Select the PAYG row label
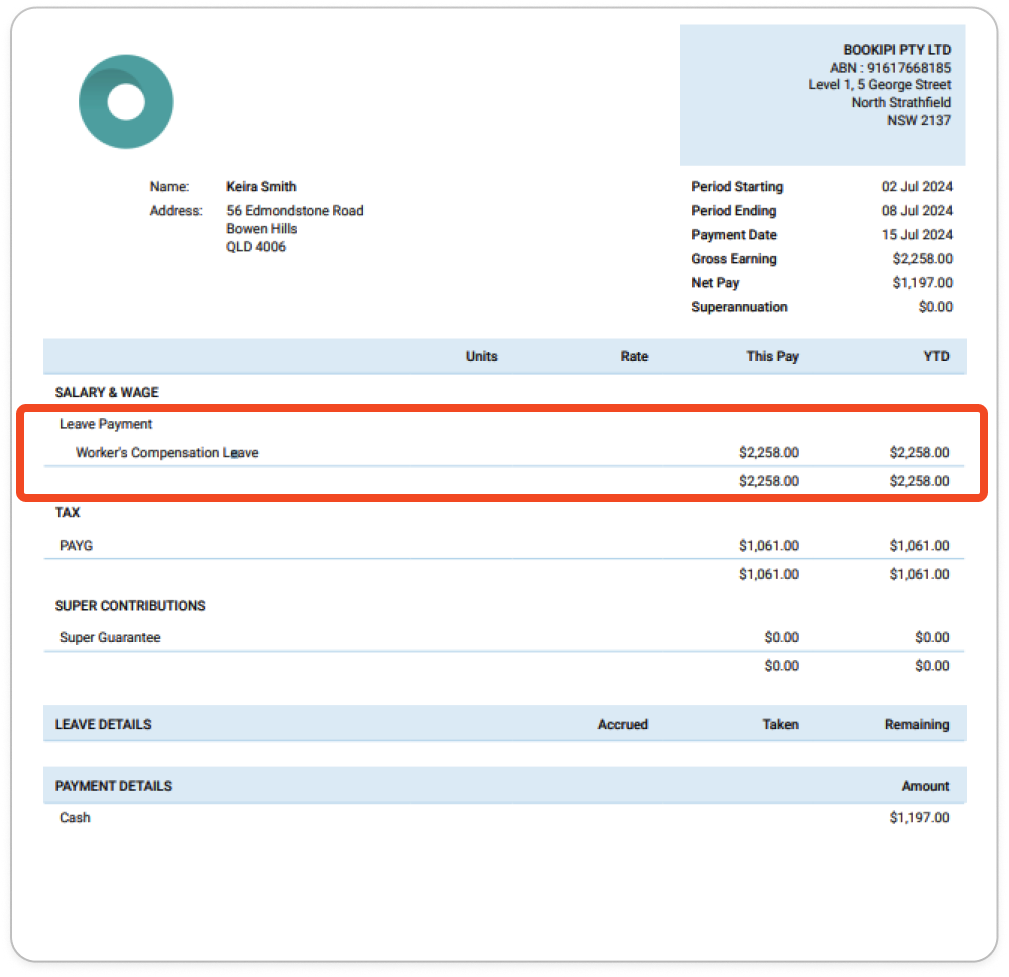Viewport: 1009px width, 977px height. click(x=77, y=546)
